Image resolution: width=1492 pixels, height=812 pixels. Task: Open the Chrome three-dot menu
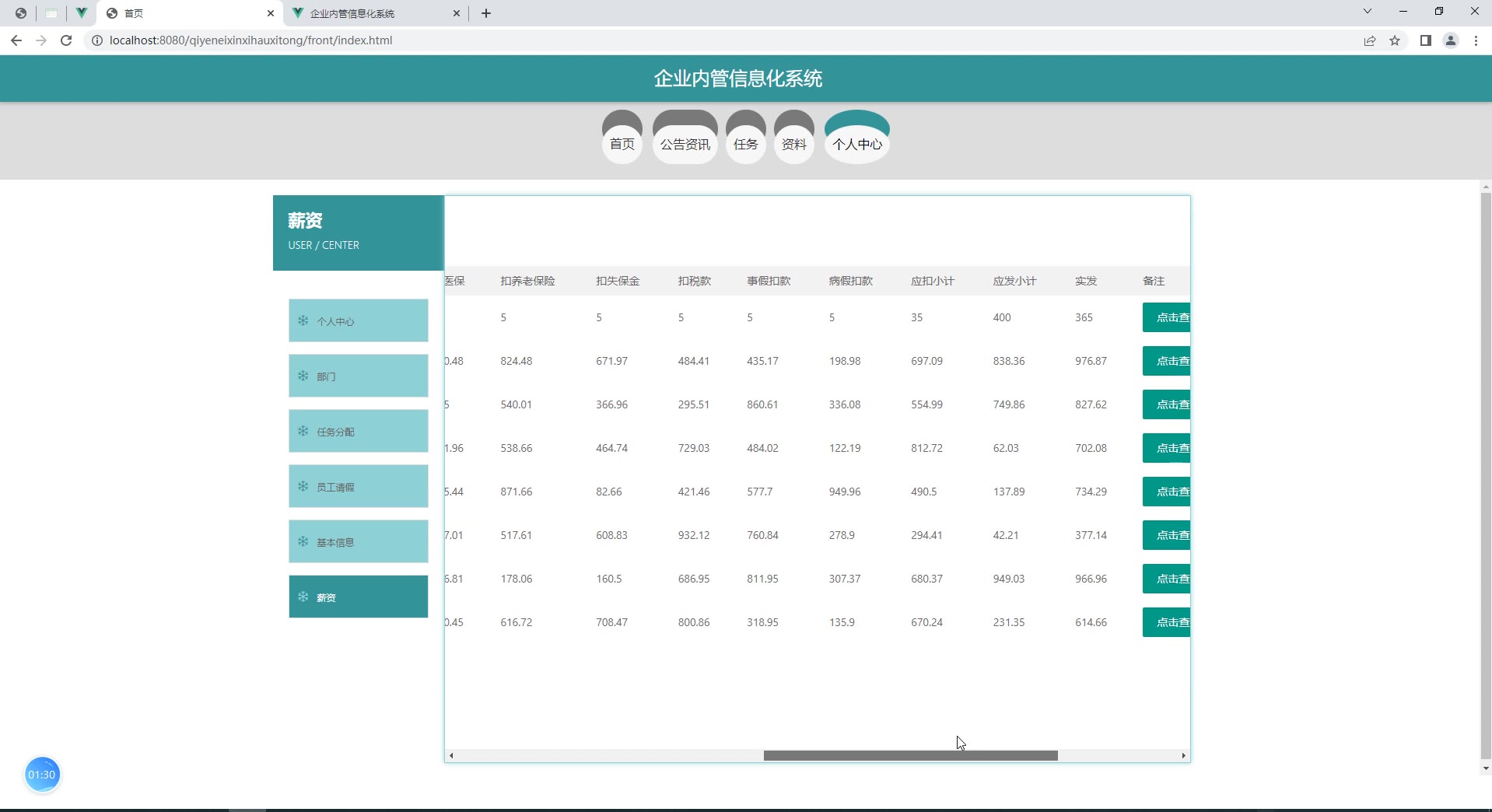point(1476,40)
